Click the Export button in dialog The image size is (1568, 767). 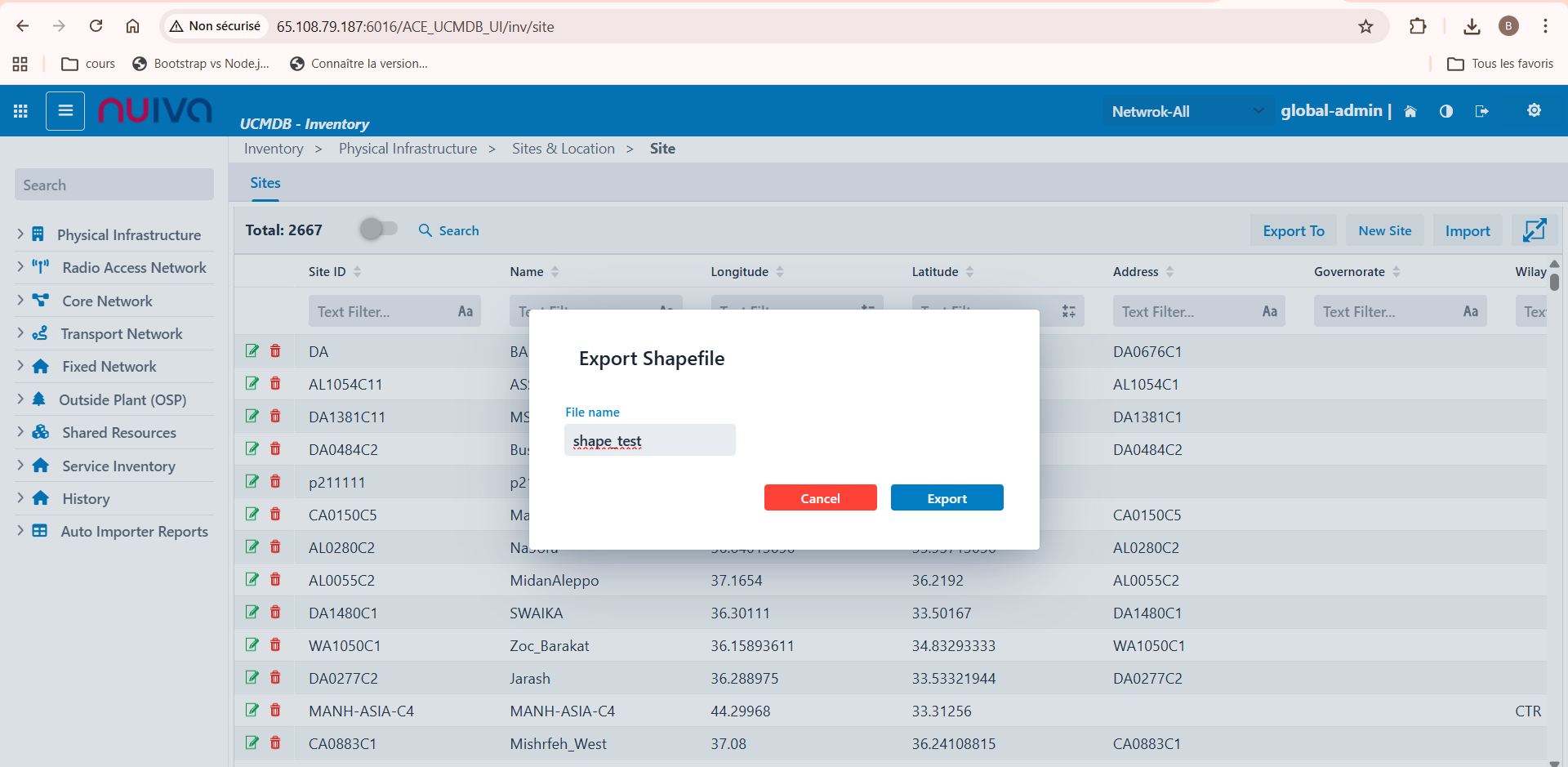947,498
